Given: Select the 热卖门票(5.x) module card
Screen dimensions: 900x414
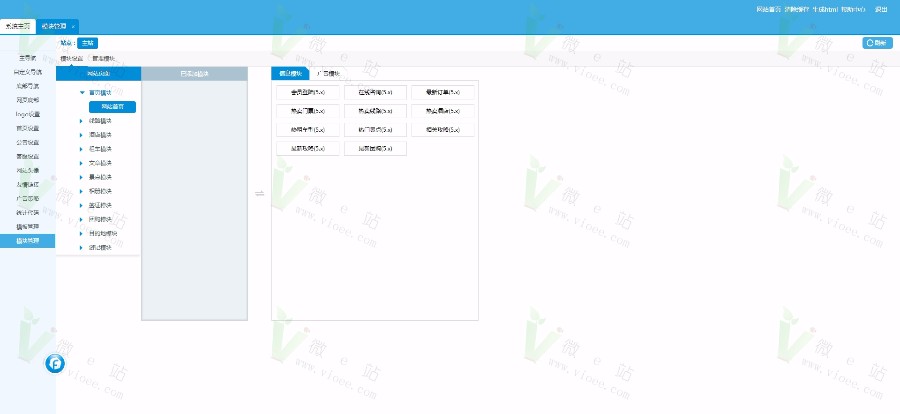Looking at the screenshot, I should pos(308,111).
